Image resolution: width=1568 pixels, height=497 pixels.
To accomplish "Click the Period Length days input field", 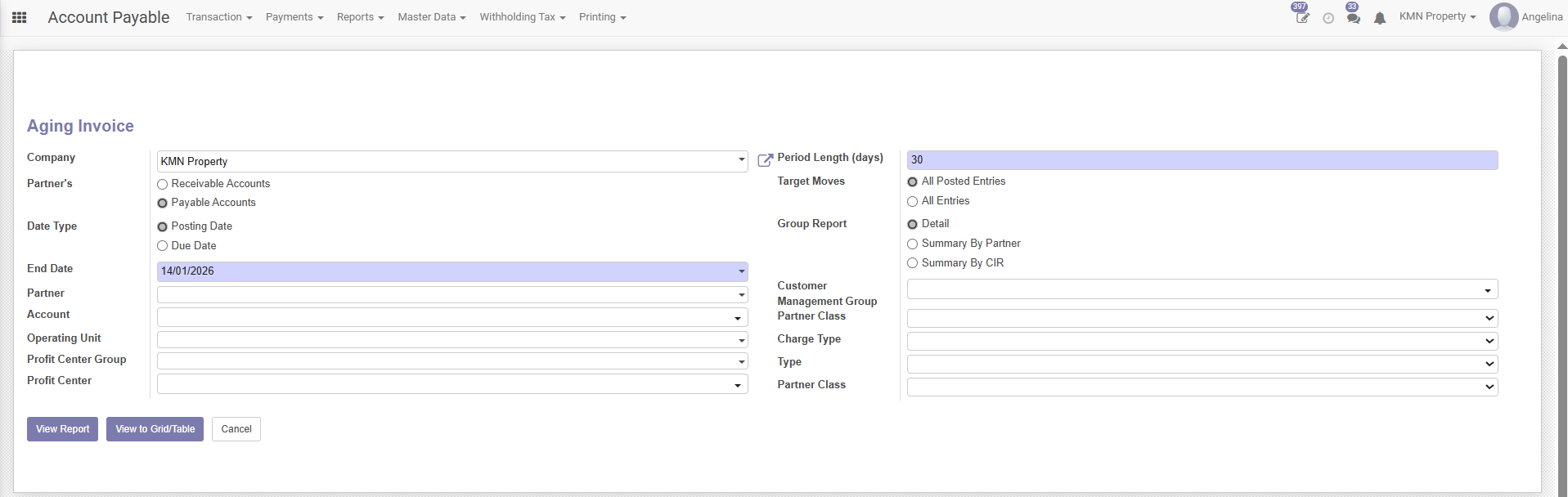I will [1202, 160].
